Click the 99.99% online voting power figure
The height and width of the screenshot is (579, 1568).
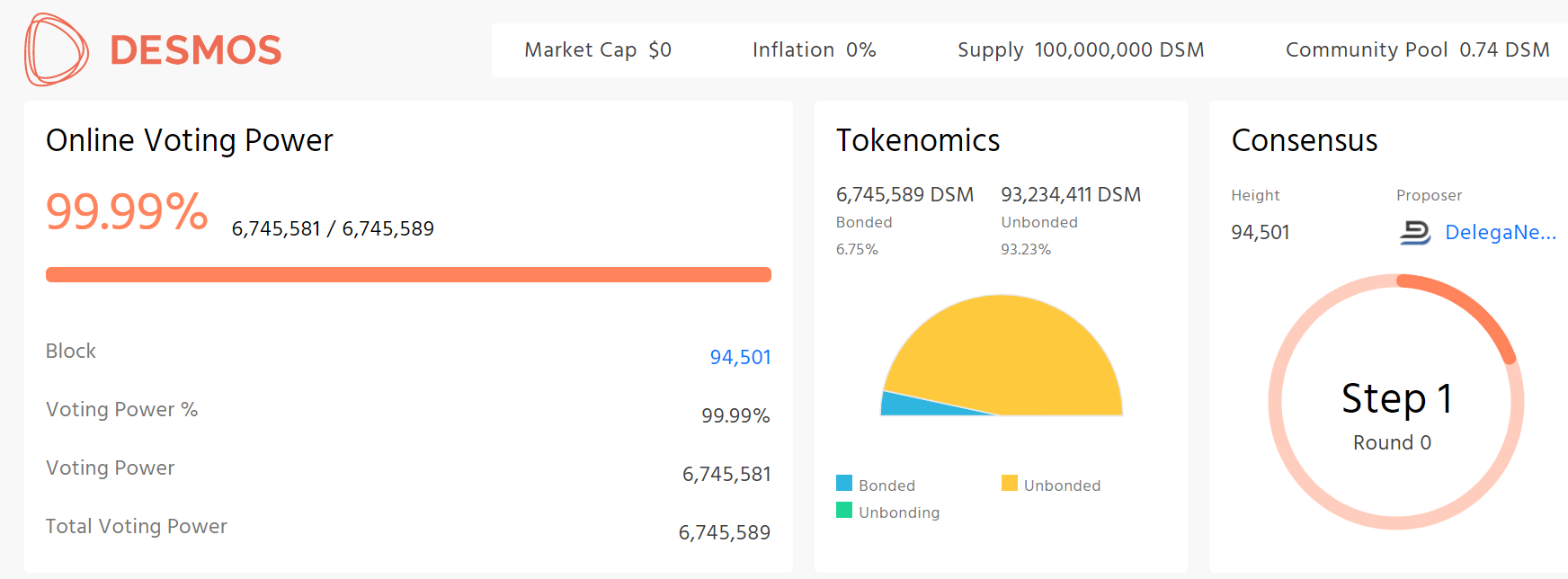[x=127, y=212]
